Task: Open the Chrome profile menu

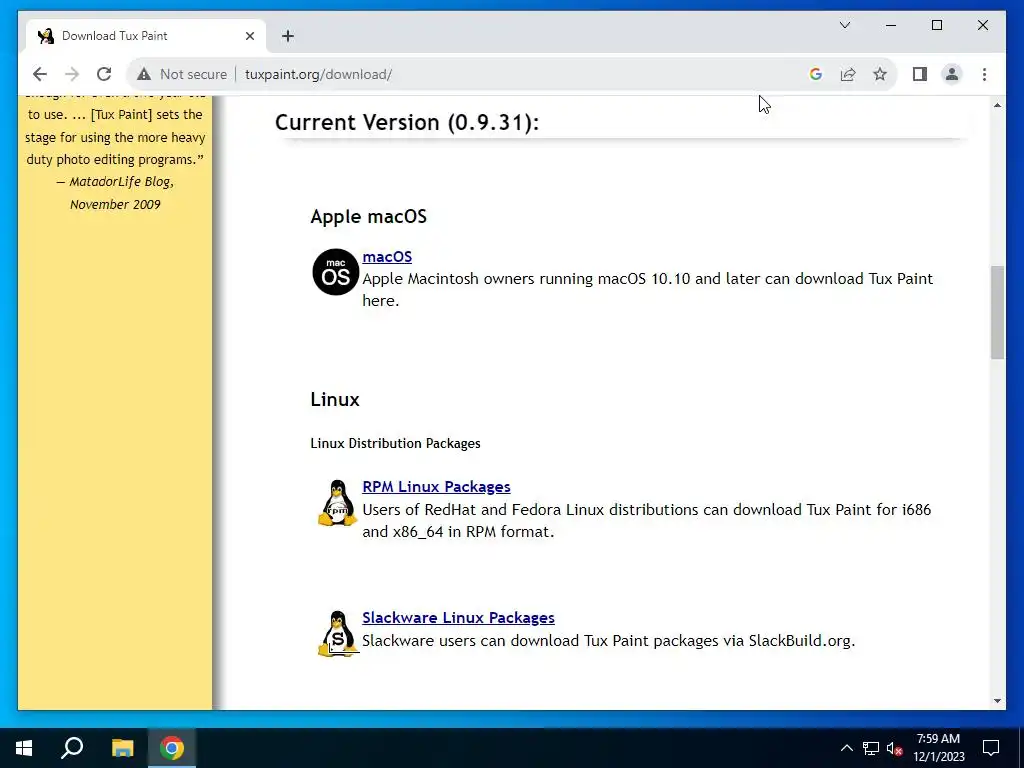Action: pyautogui.click(x=952, y=74)
